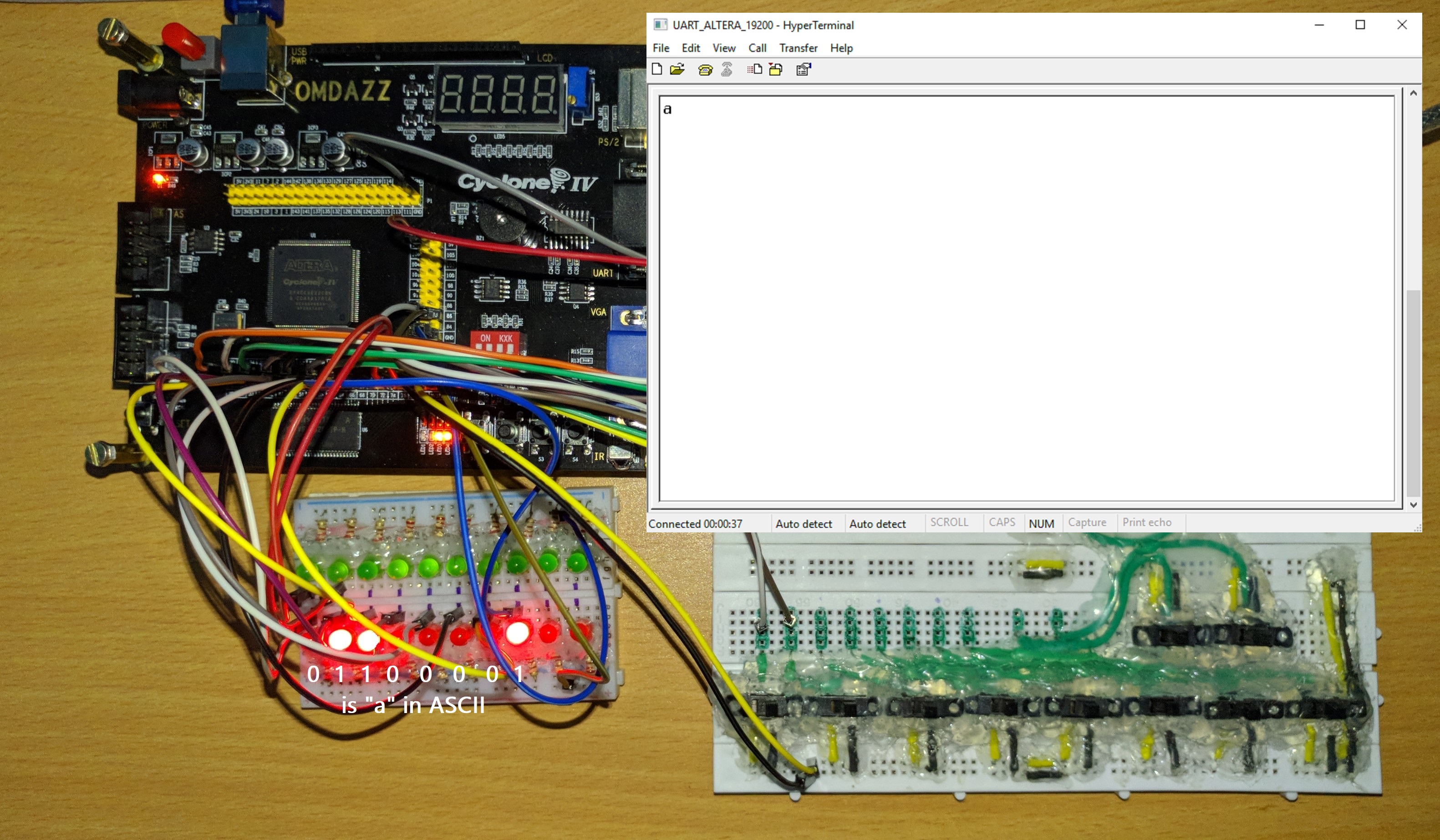
Task: Open the Transfer menu
Action: click(x=798, y=48)
